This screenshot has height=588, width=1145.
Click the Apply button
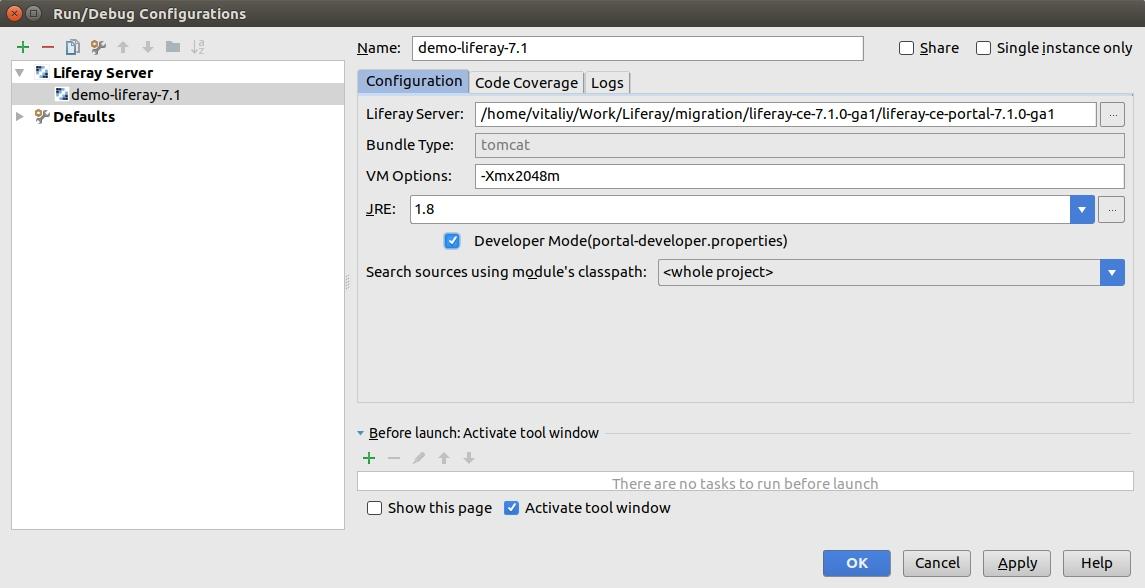coord(1017,563)
